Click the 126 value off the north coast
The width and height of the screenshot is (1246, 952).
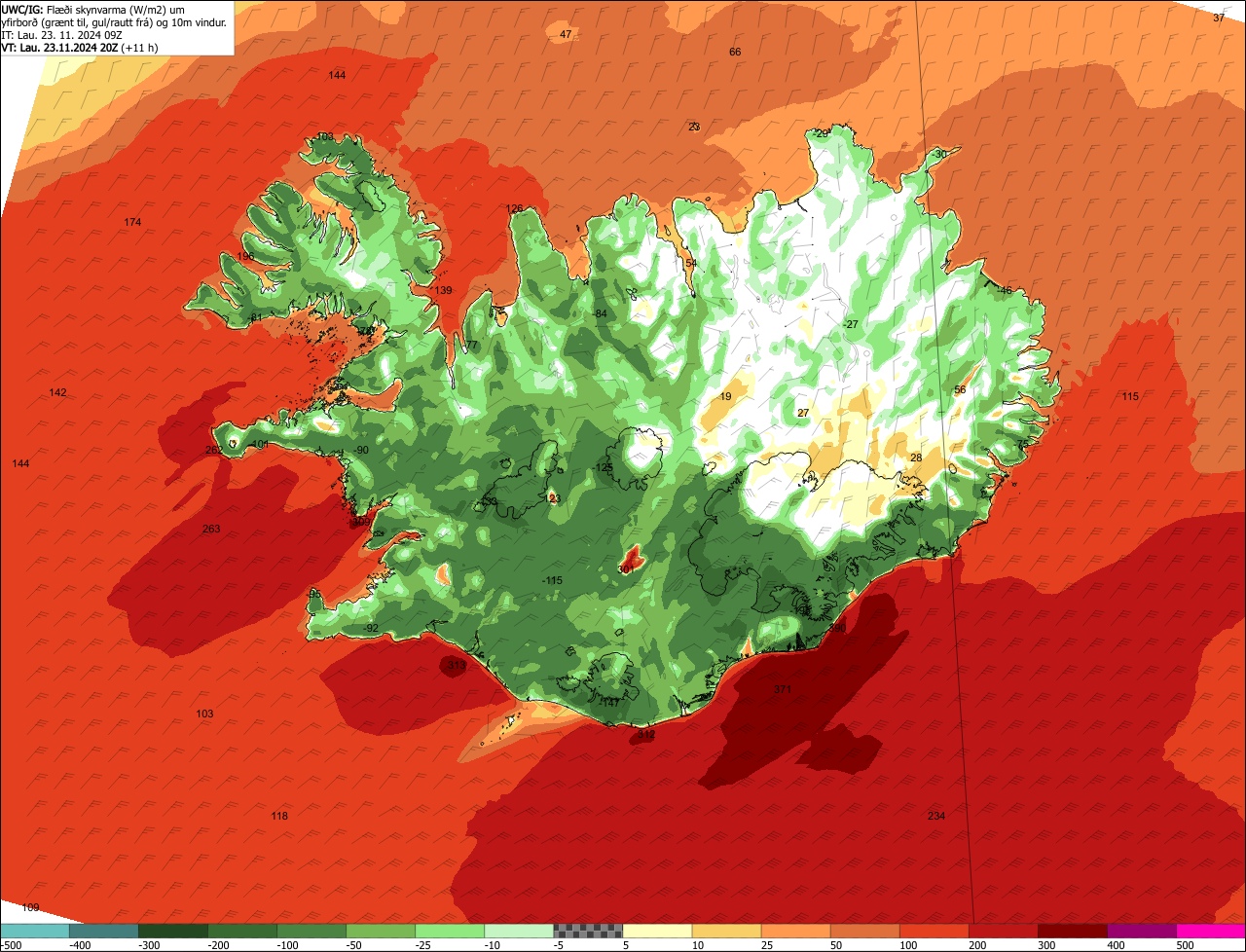coord(514,209)
